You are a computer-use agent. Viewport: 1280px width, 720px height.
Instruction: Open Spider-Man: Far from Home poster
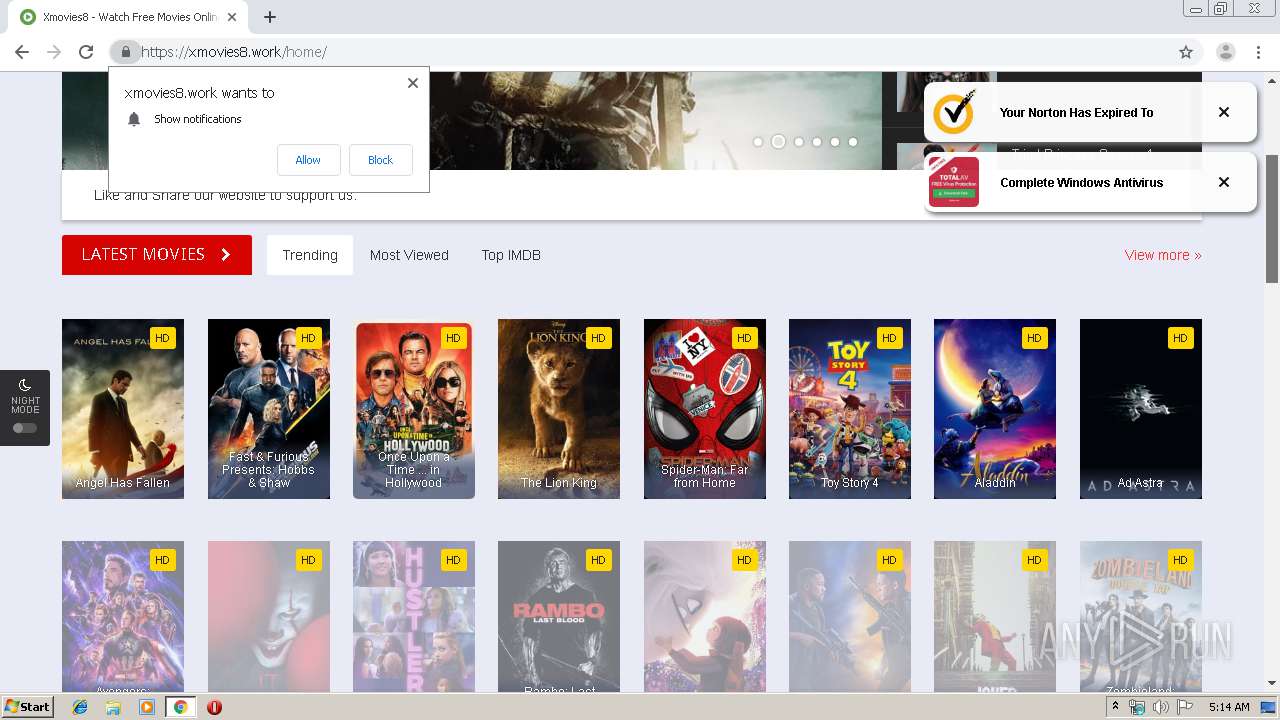(705, 409)
